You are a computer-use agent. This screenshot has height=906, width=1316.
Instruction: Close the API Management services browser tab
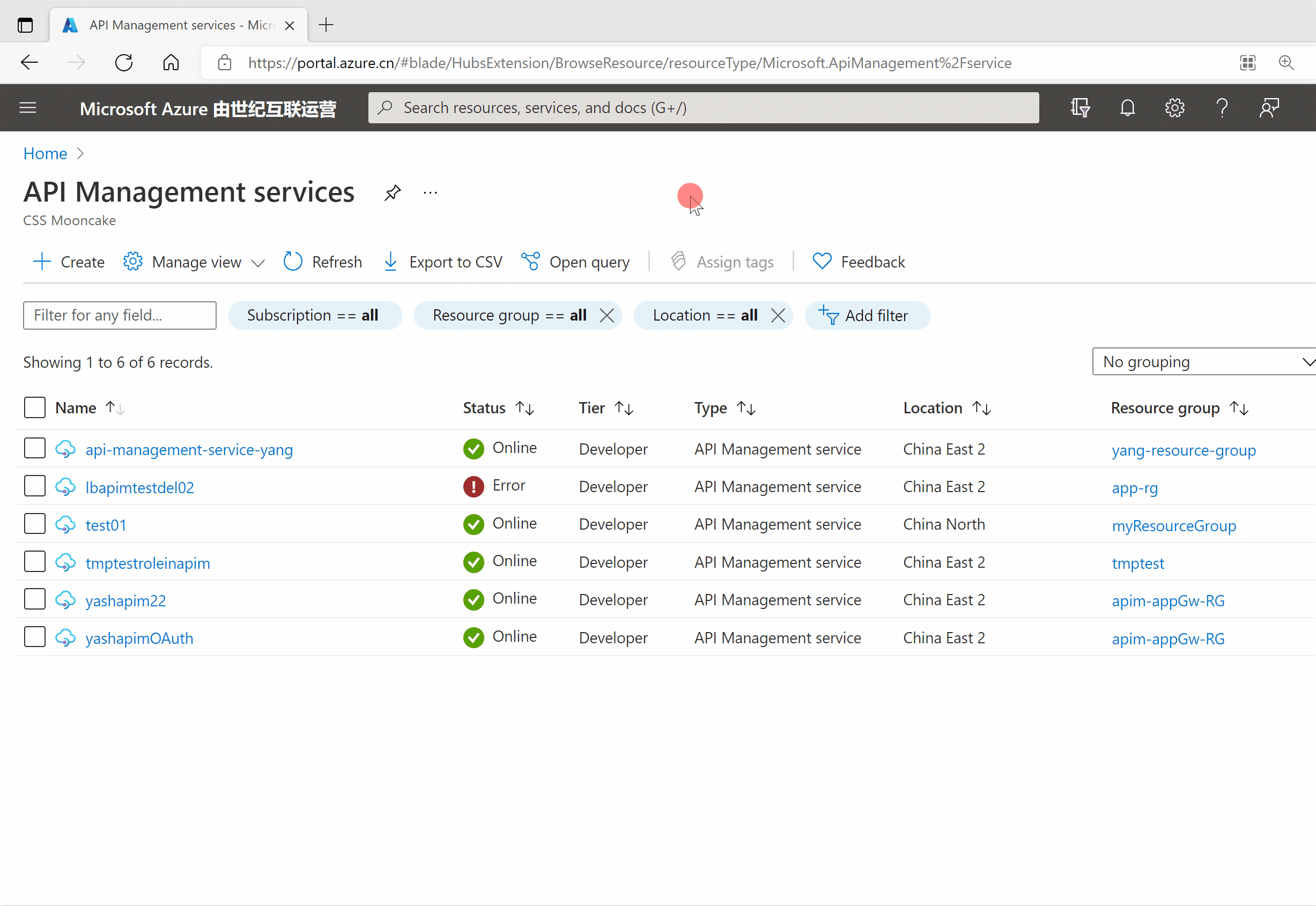290,26
